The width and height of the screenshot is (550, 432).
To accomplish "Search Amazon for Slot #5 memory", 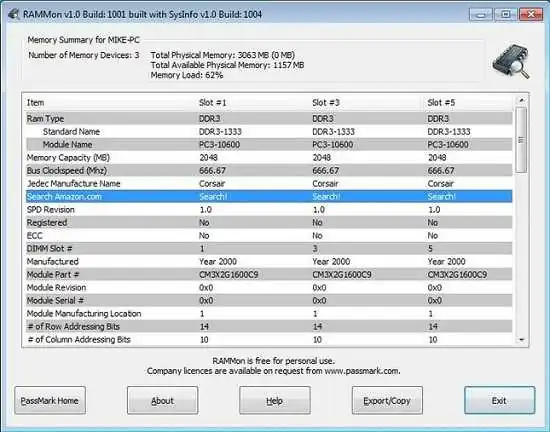I will pos(441,197).
